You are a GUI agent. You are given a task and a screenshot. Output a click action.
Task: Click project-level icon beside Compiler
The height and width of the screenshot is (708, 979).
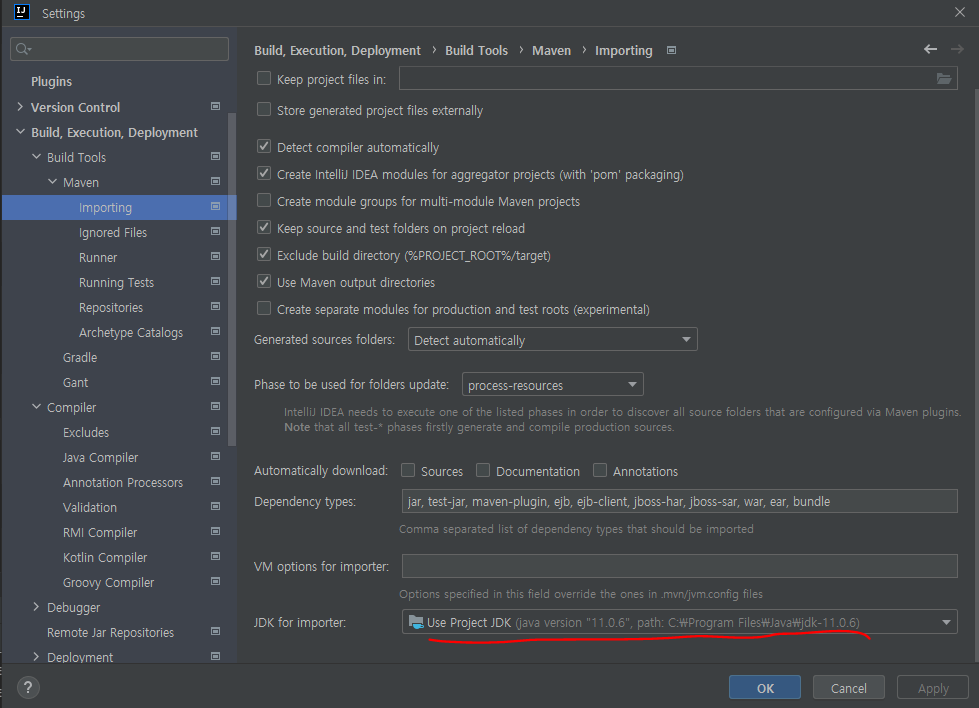coord(215,406)
